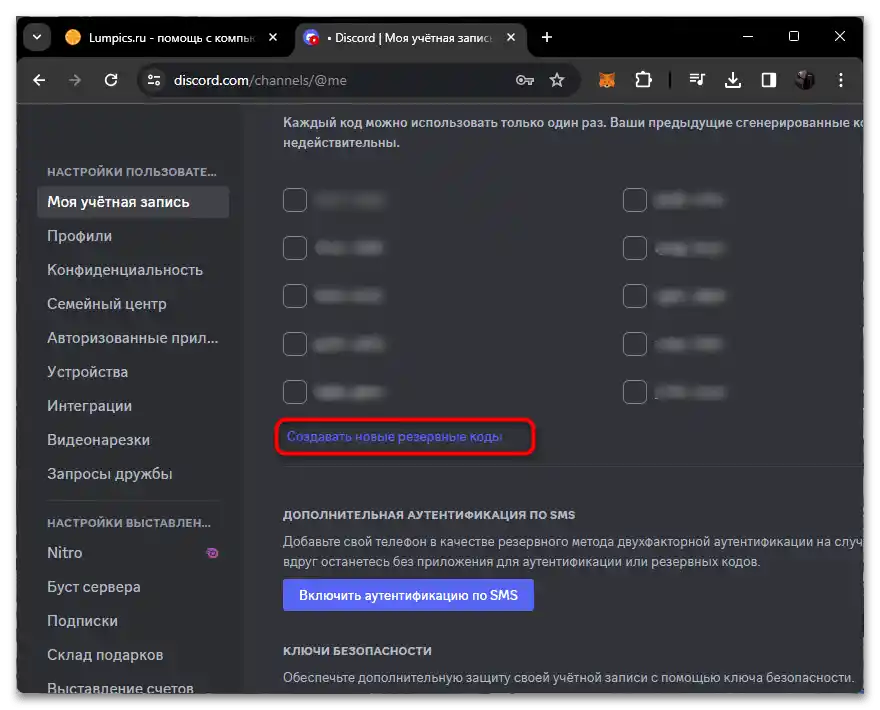880x710 pixels.
Task: Open 'Профили' settings section
Action: (133, 236)
